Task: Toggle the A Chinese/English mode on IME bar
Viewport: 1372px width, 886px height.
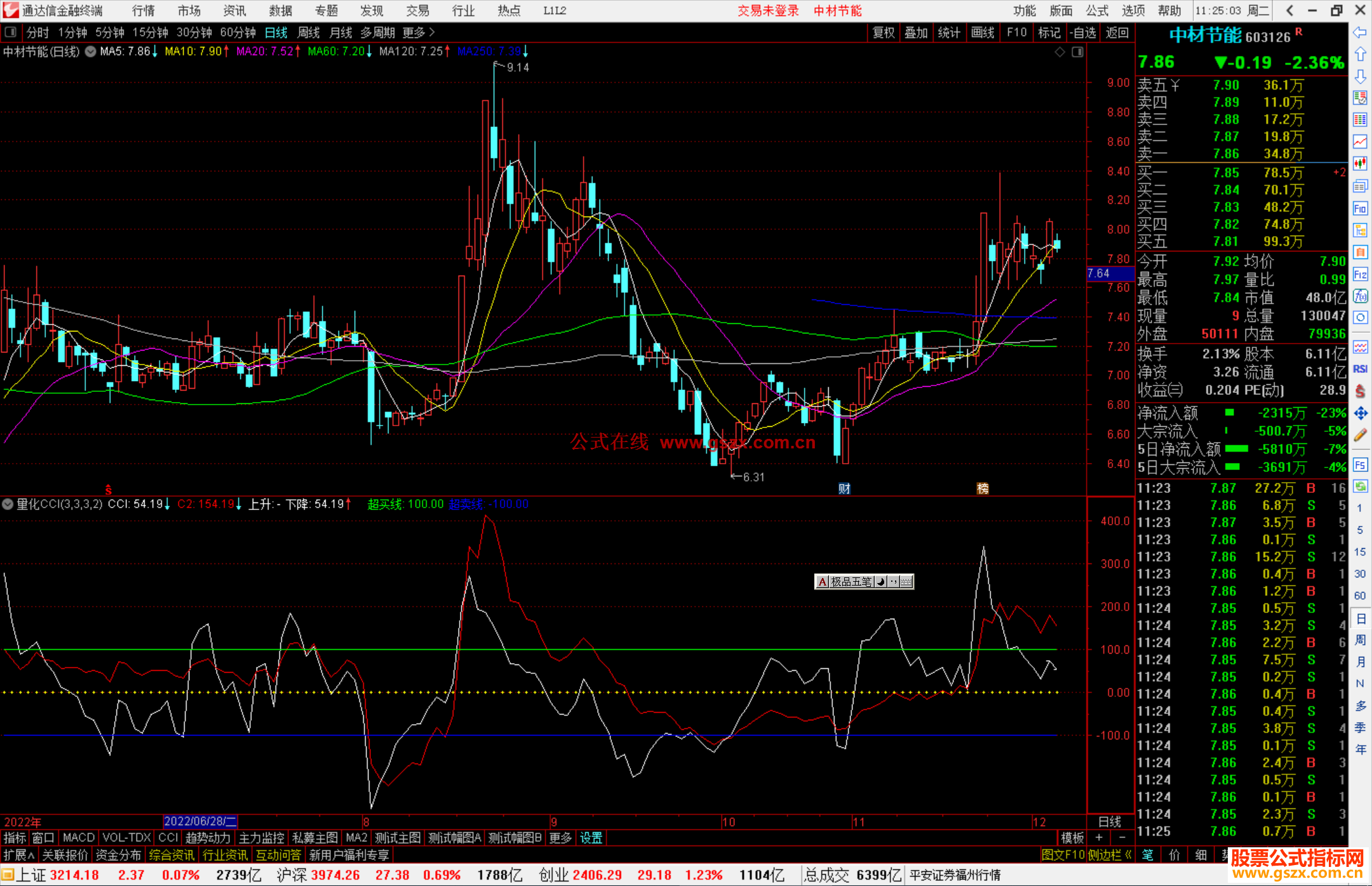Action: point(822,582)
